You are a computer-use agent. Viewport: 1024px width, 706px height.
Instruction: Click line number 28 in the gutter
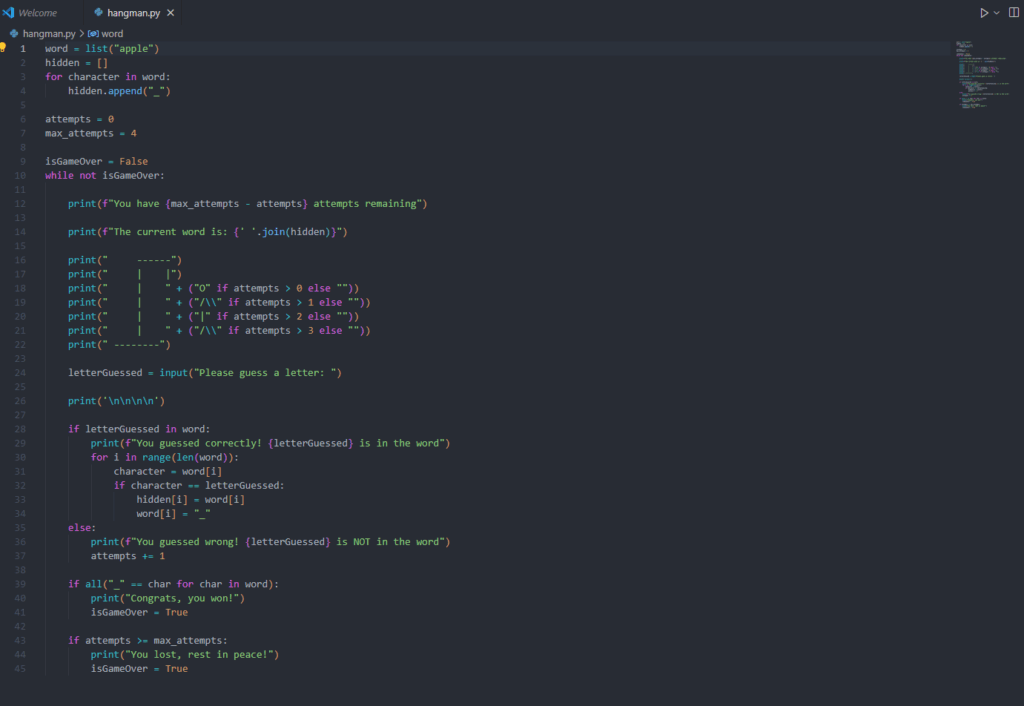coord(21,429)
